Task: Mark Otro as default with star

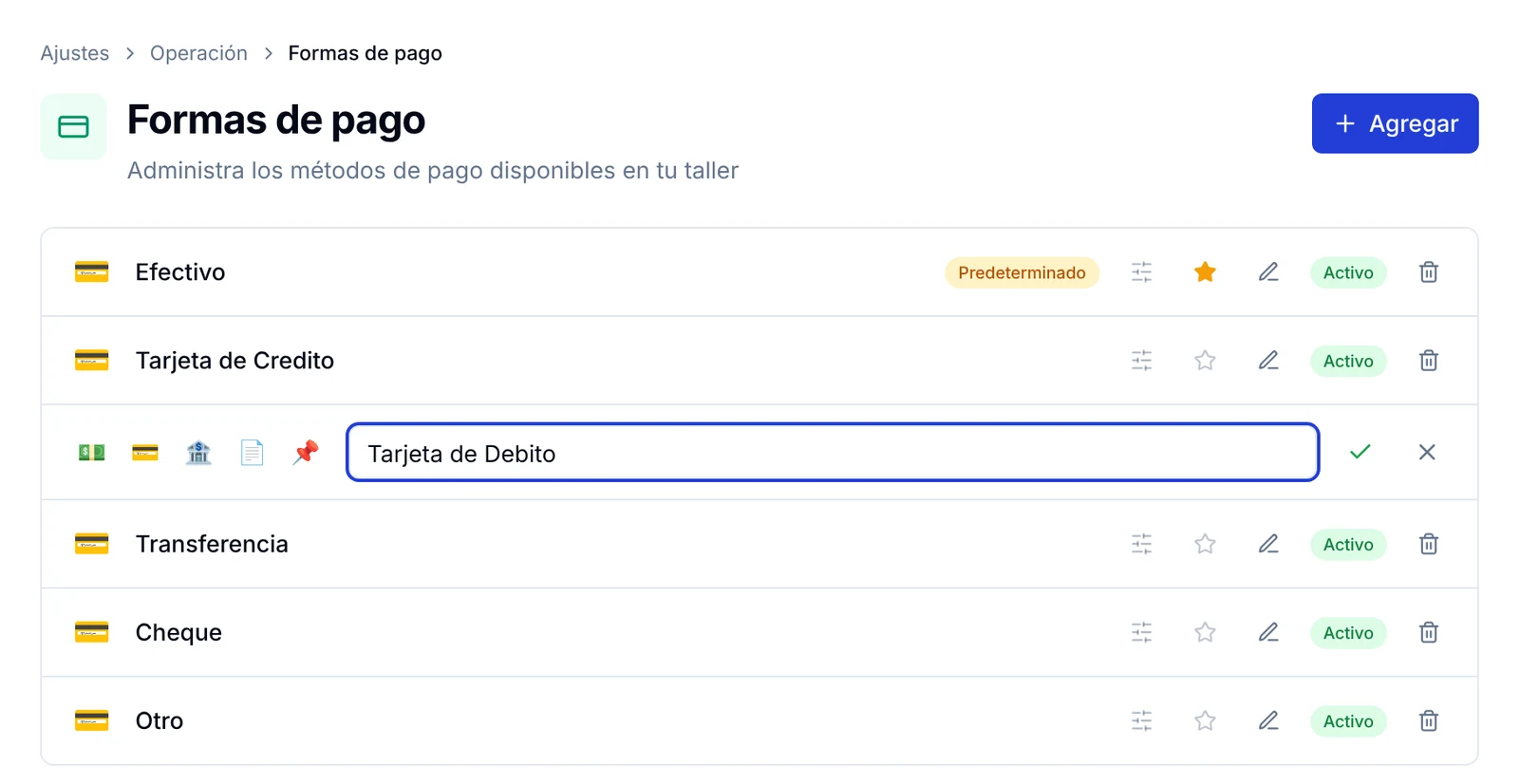Action: (1205, 720)
